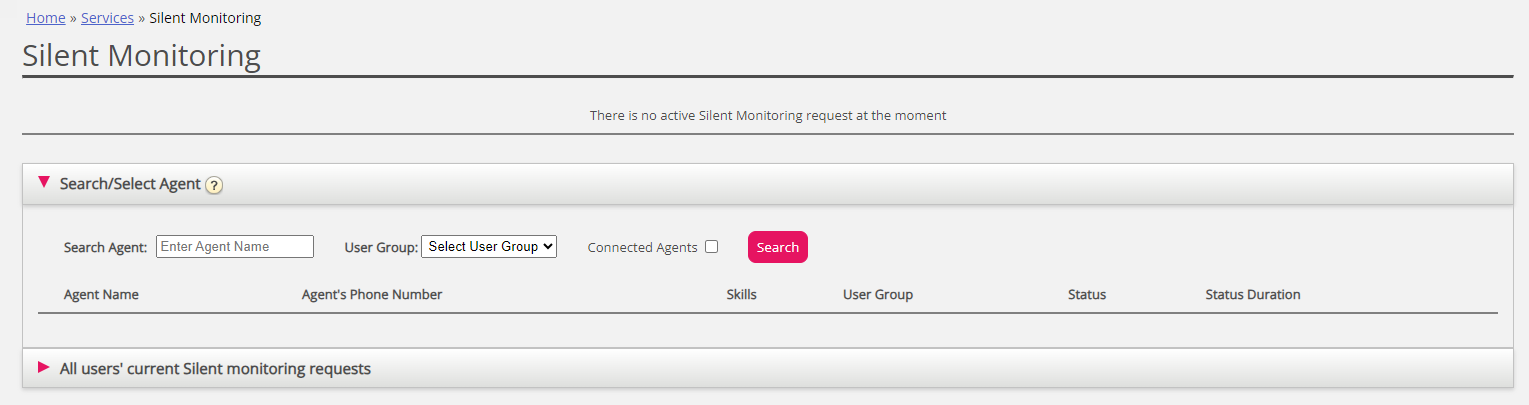Click the Agent Name column header

pyautogui.click(x=101, y=295)
